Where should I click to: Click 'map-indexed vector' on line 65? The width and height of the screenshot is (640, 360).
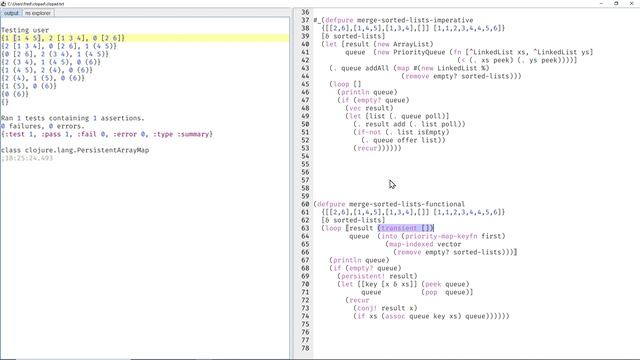pyautogui.click(x=425, y=244)
